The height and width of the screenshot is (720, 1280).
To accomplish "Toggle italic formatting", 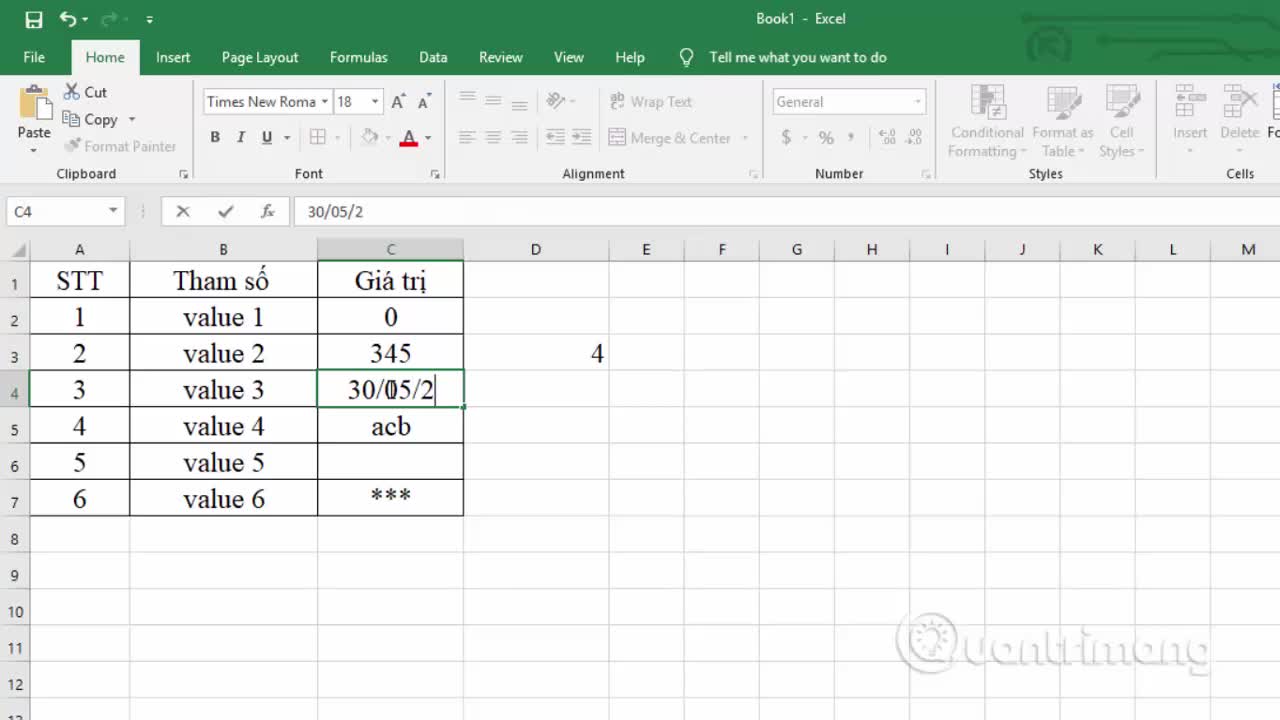I will click(x=241, y=138).
